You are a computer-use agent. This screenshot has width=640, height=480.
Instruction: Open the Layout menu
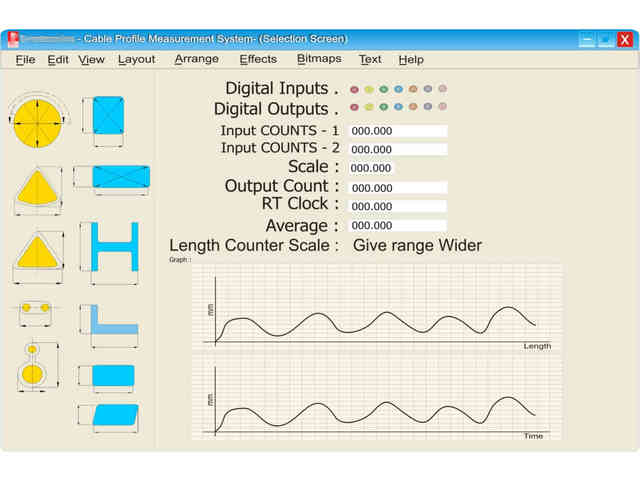(137, 59)
